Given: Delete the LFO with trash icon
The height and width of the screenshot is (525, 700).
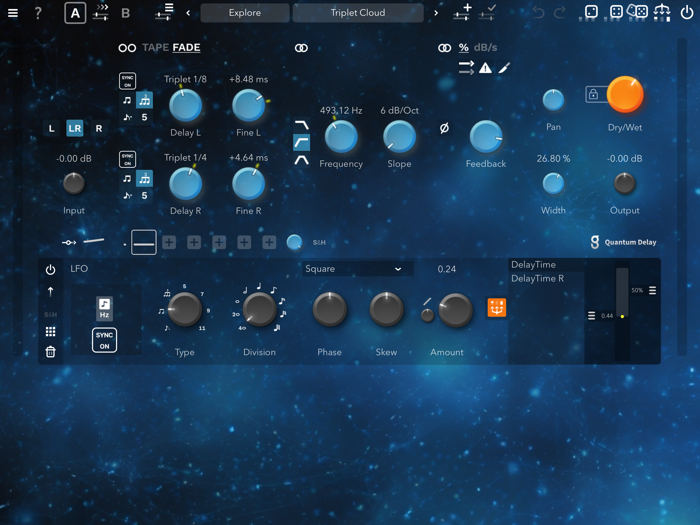Looking at the screenshot, I should click(50, 352).
